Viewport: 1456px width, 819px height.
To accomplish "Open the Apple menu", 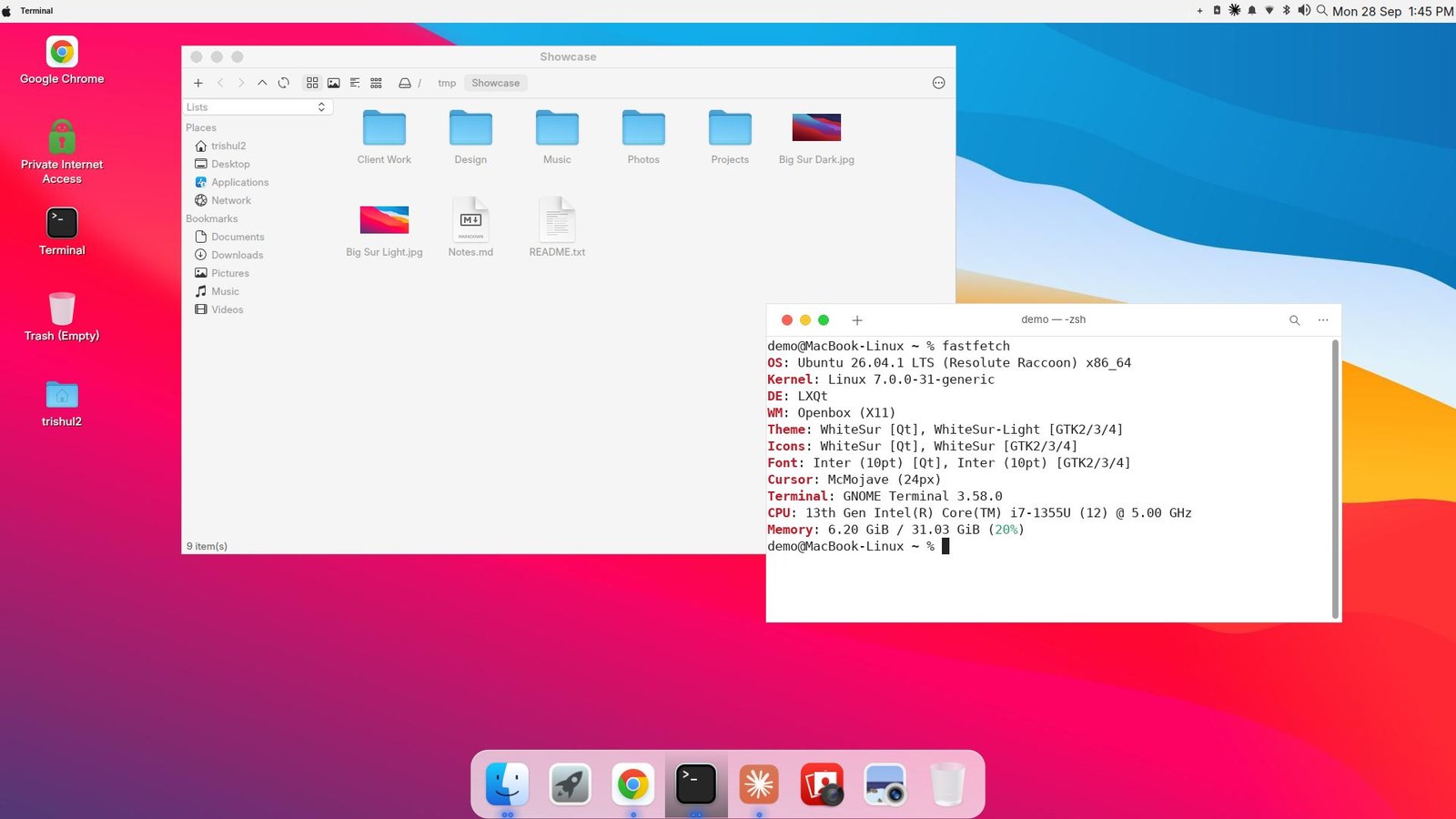I will (x=7, y=11).
